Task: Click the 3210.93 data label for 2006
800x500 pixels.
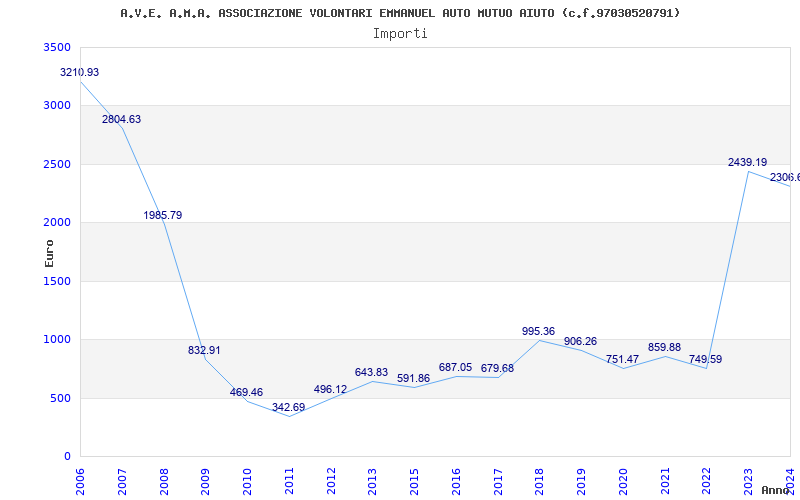Action: [x=80, y=72]
